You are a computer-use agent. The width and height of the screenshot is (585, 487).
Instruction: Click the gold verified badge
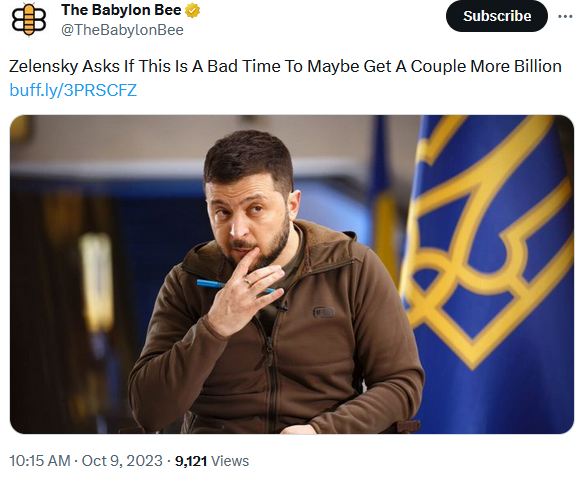(x=193, y=11)
